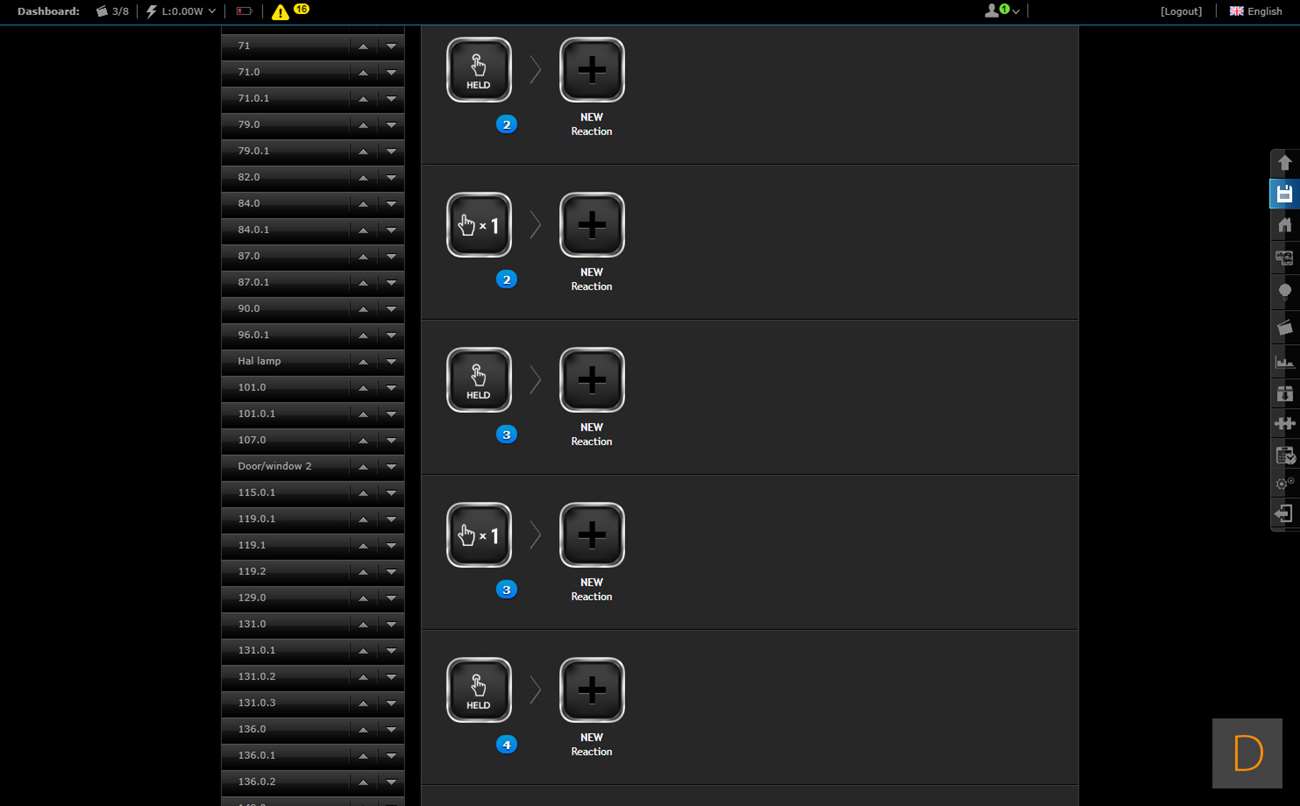Click the save disk icon in sidebar
The image size is (1300, 806).
pos(1285,194)
